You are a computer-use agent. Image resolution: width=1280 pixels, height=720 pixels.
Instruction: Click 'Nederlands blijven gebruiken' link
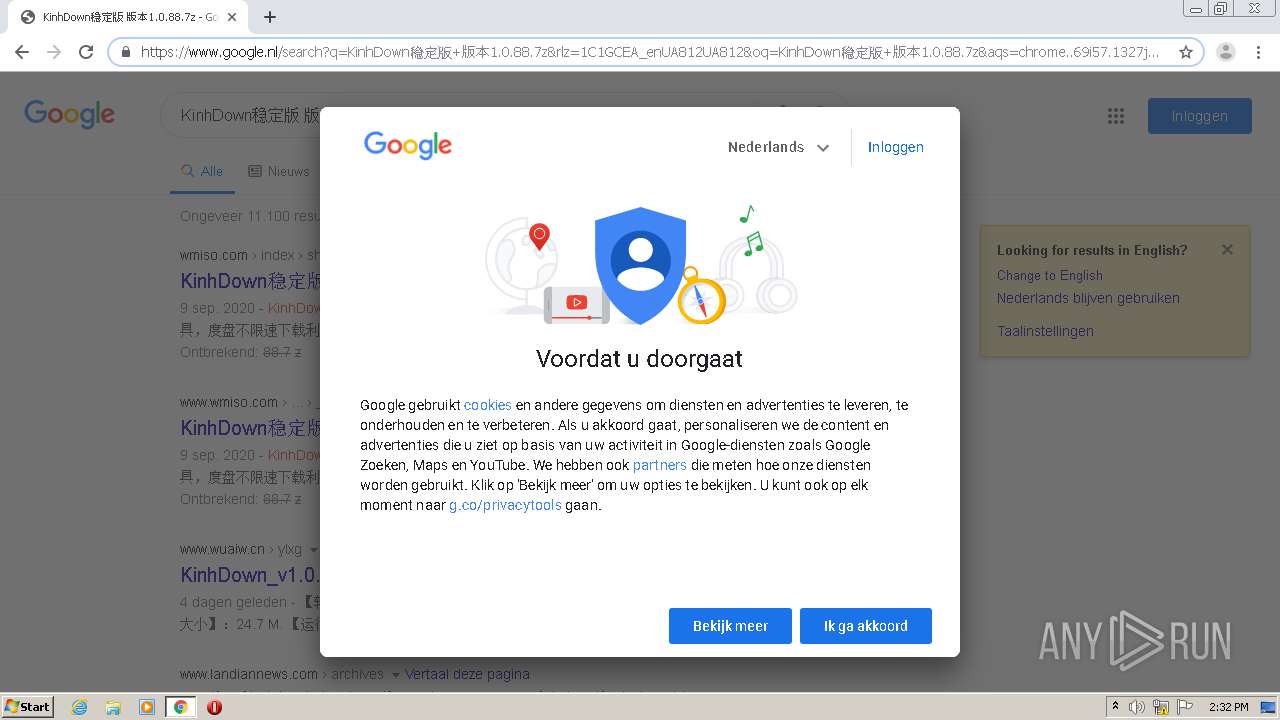tap(1088, 298)
